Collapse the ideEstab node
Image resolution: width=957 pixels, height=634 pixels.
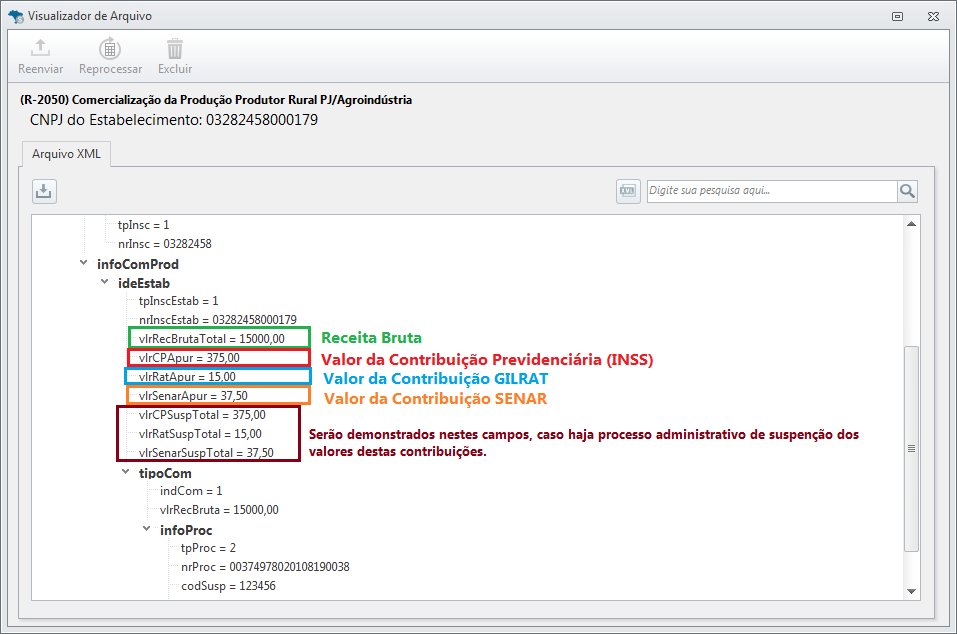coord(104,282)
